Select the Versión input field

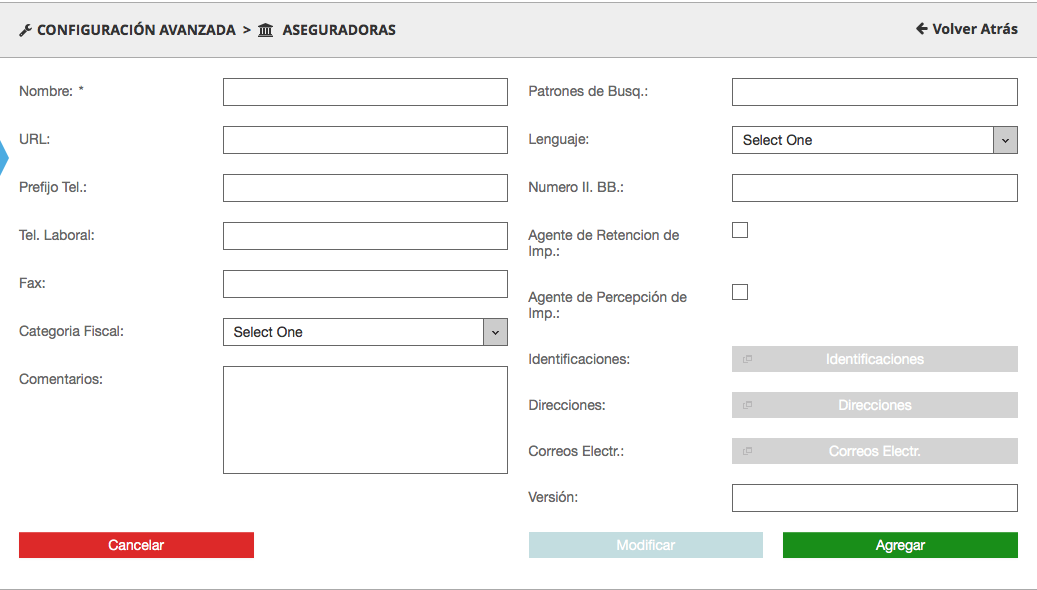coord(874,498)
